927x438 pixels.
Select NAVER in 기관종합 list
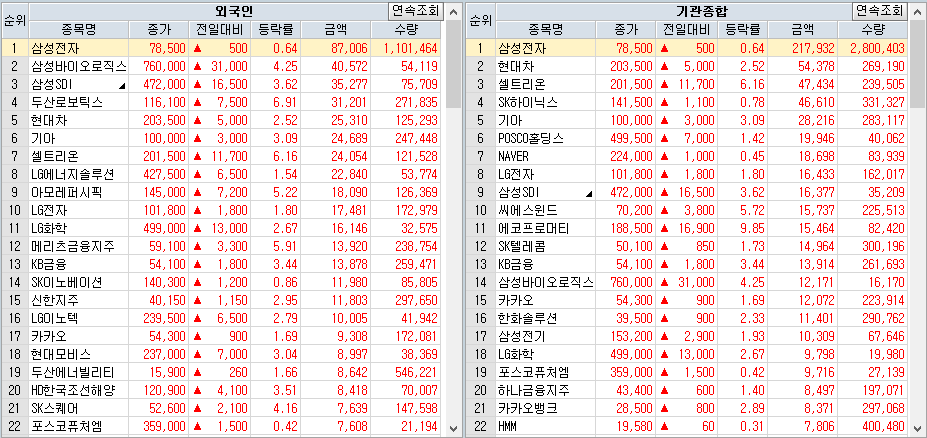tap(514, 156)
